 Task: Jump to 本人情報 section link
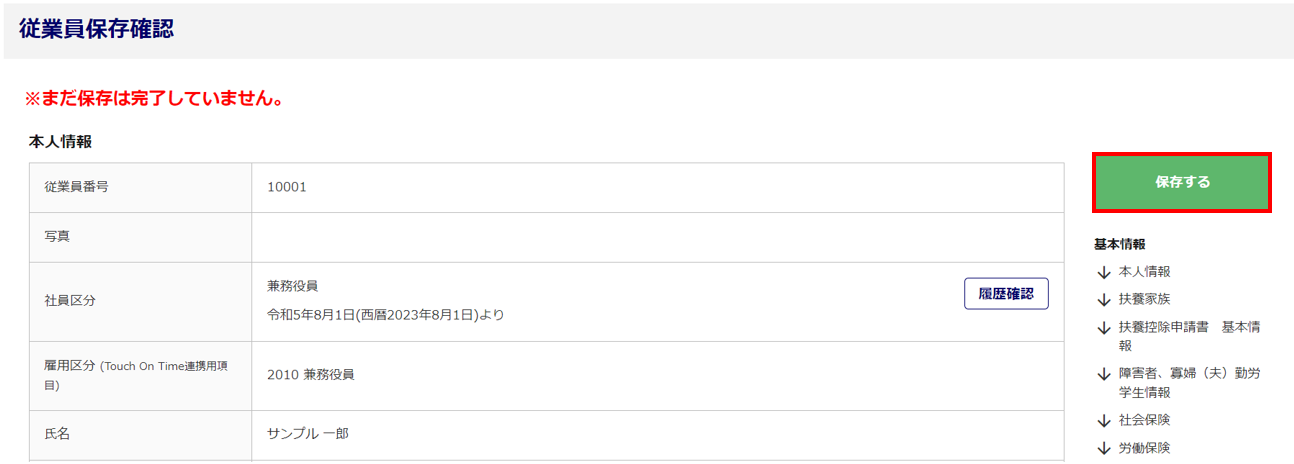pos(1144,272)
